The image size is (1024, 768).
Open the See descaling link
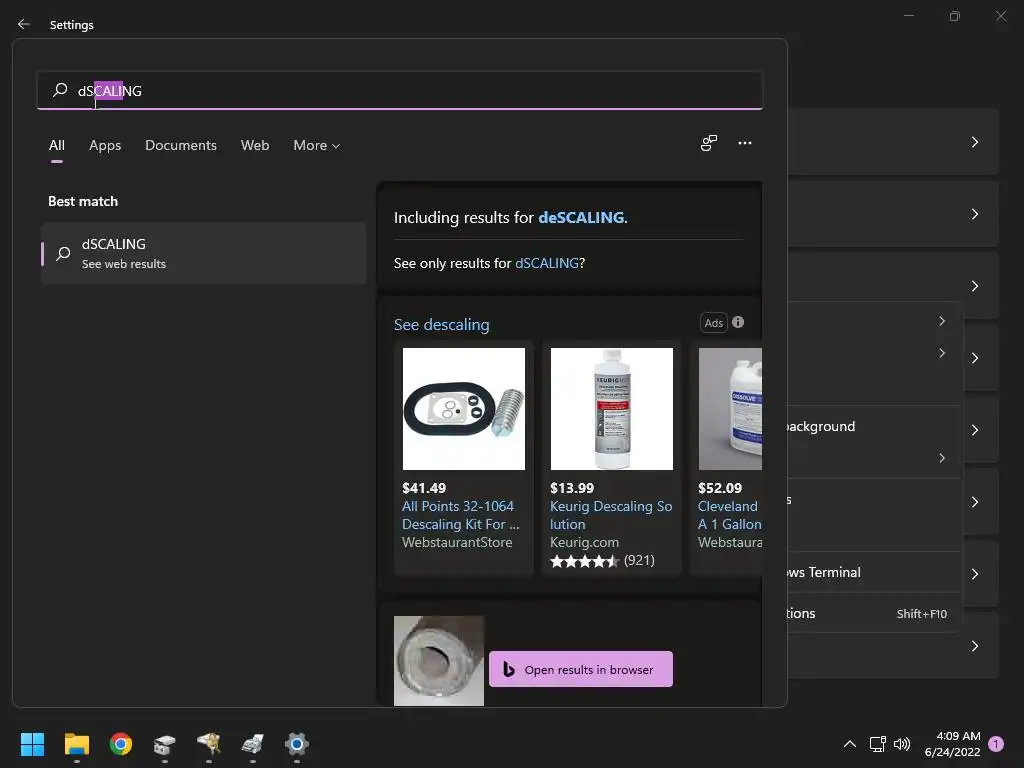point(441,325)
